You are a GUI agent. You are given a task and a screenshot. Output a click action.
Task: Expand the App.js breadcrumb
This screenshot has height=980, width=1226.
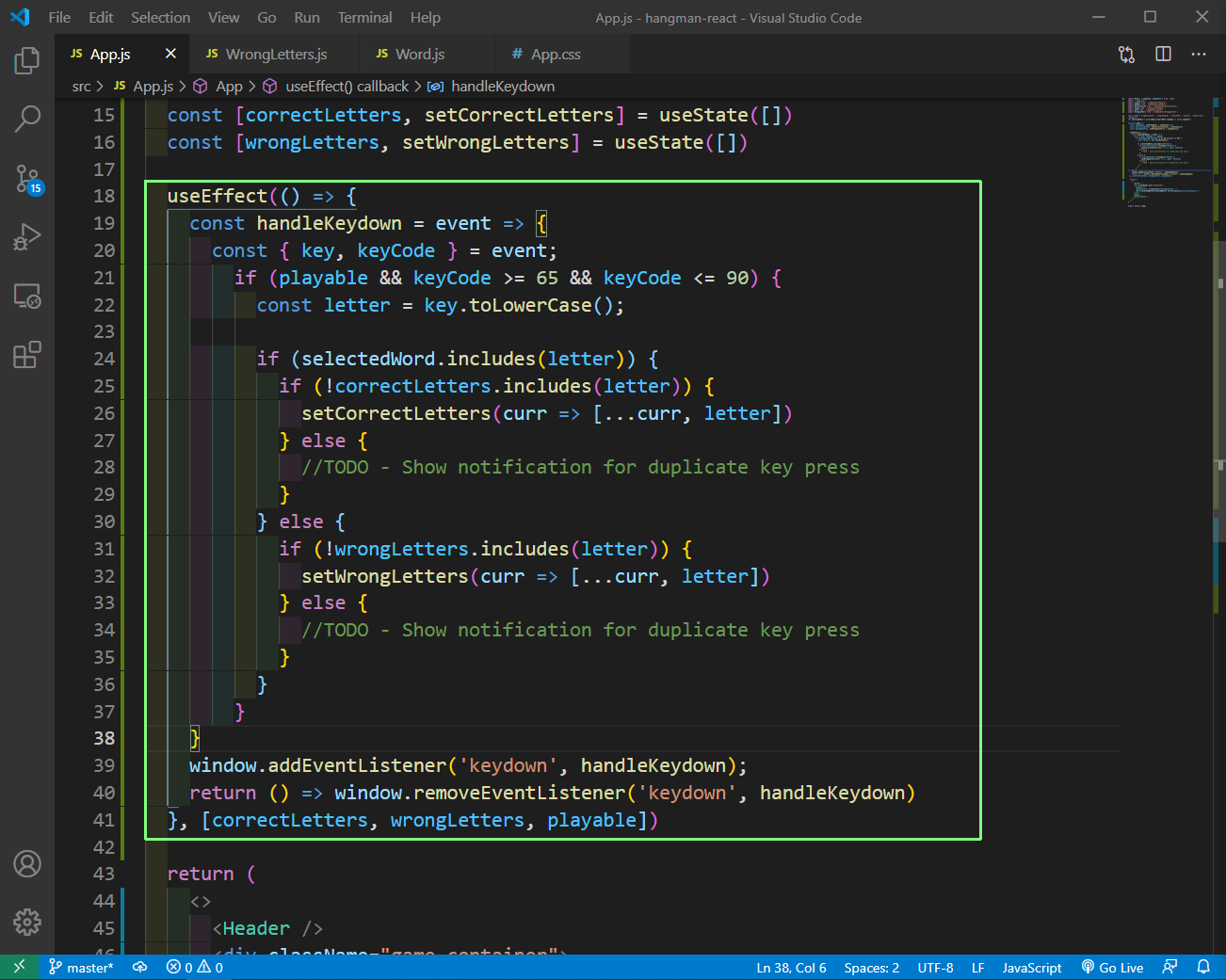144,87
